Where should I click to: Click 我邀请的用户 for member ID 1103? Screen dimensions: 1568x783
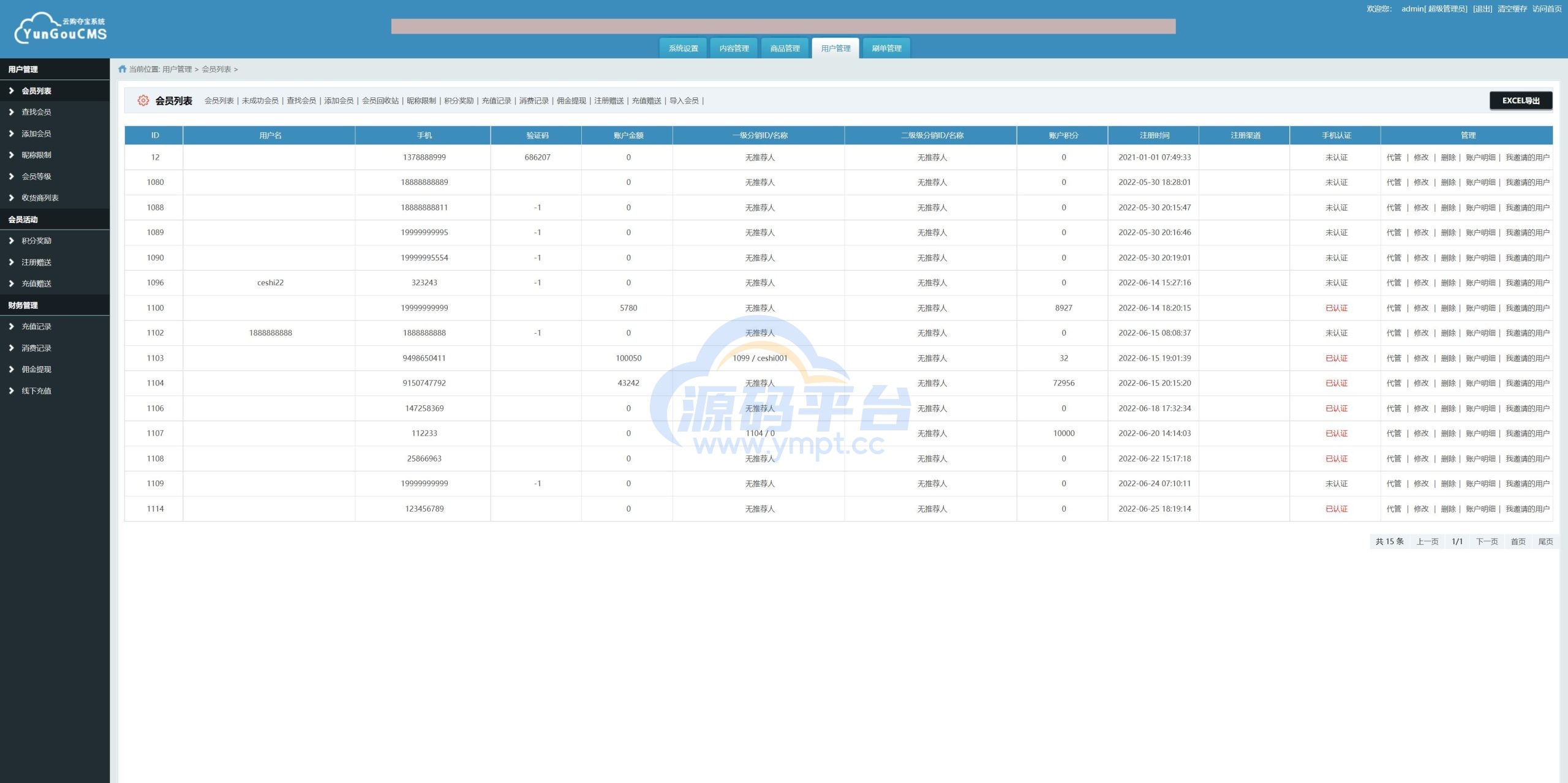coord(1528,358)
